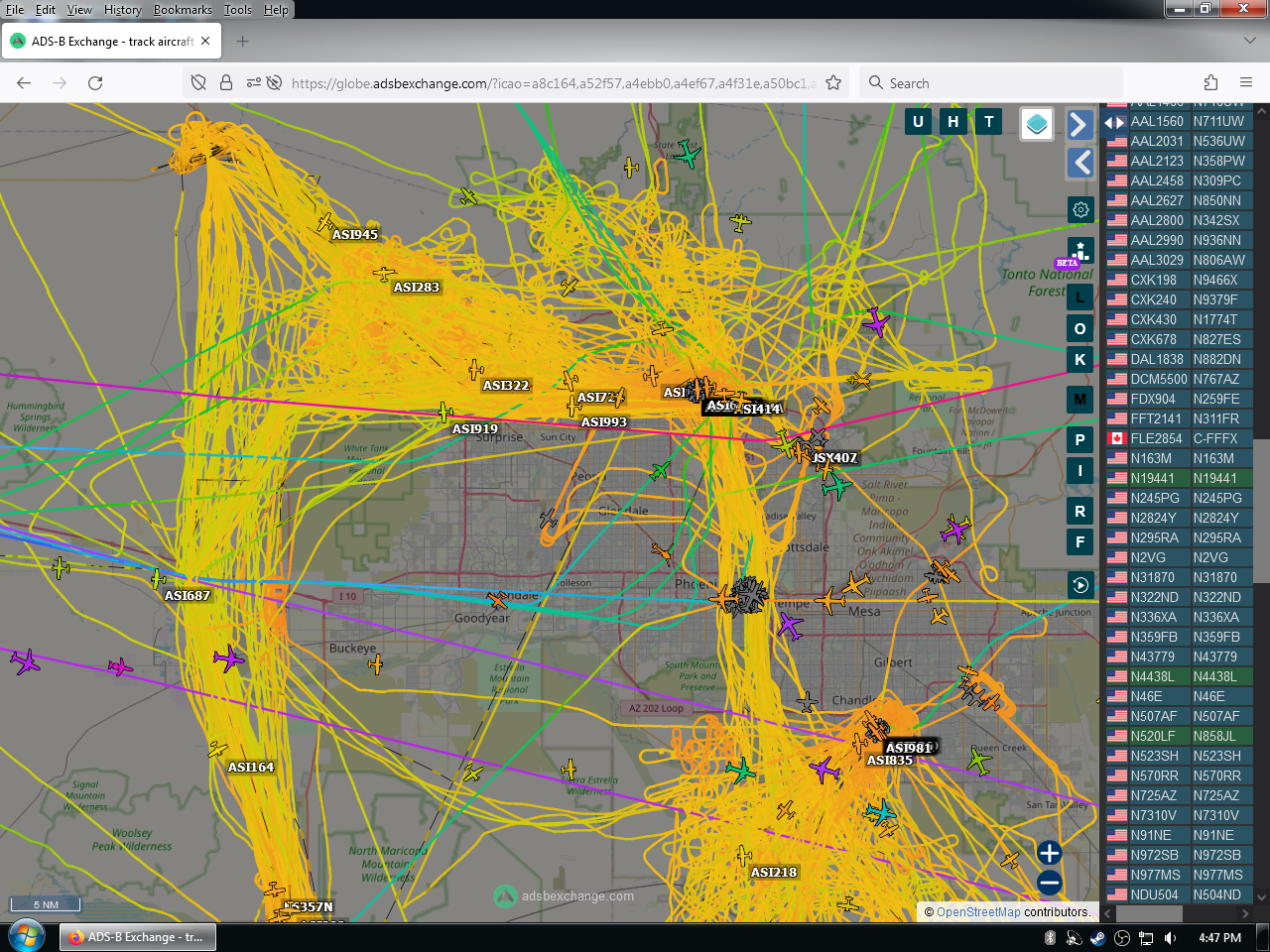
Task: Open the list all tabs dropdown
Action: click(1249, 41)
